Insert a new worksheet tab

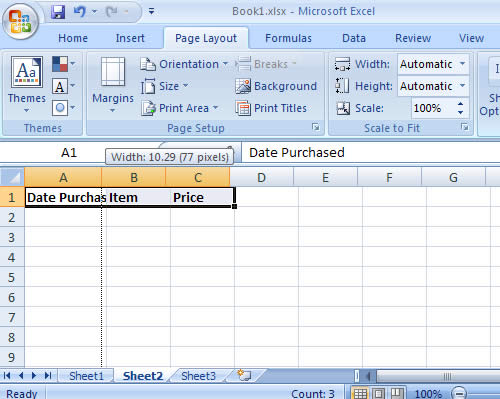point(244,375)
